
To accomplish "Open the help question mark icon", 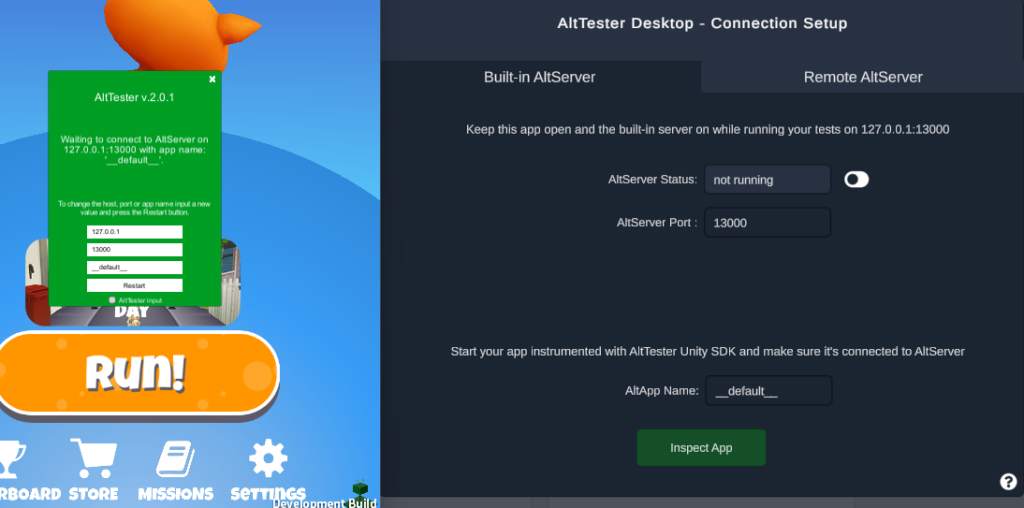I will click(1008, 482).
